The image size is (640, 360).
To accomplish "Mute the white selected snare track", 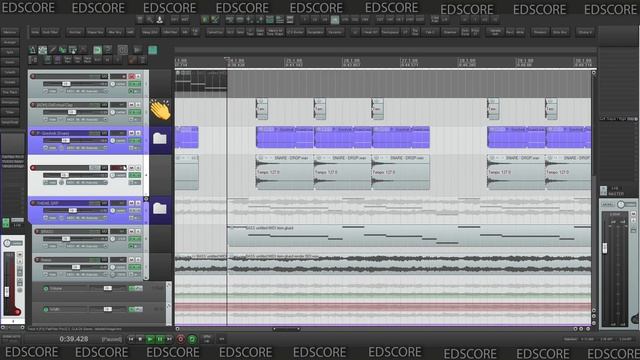I will click(132, 168).
